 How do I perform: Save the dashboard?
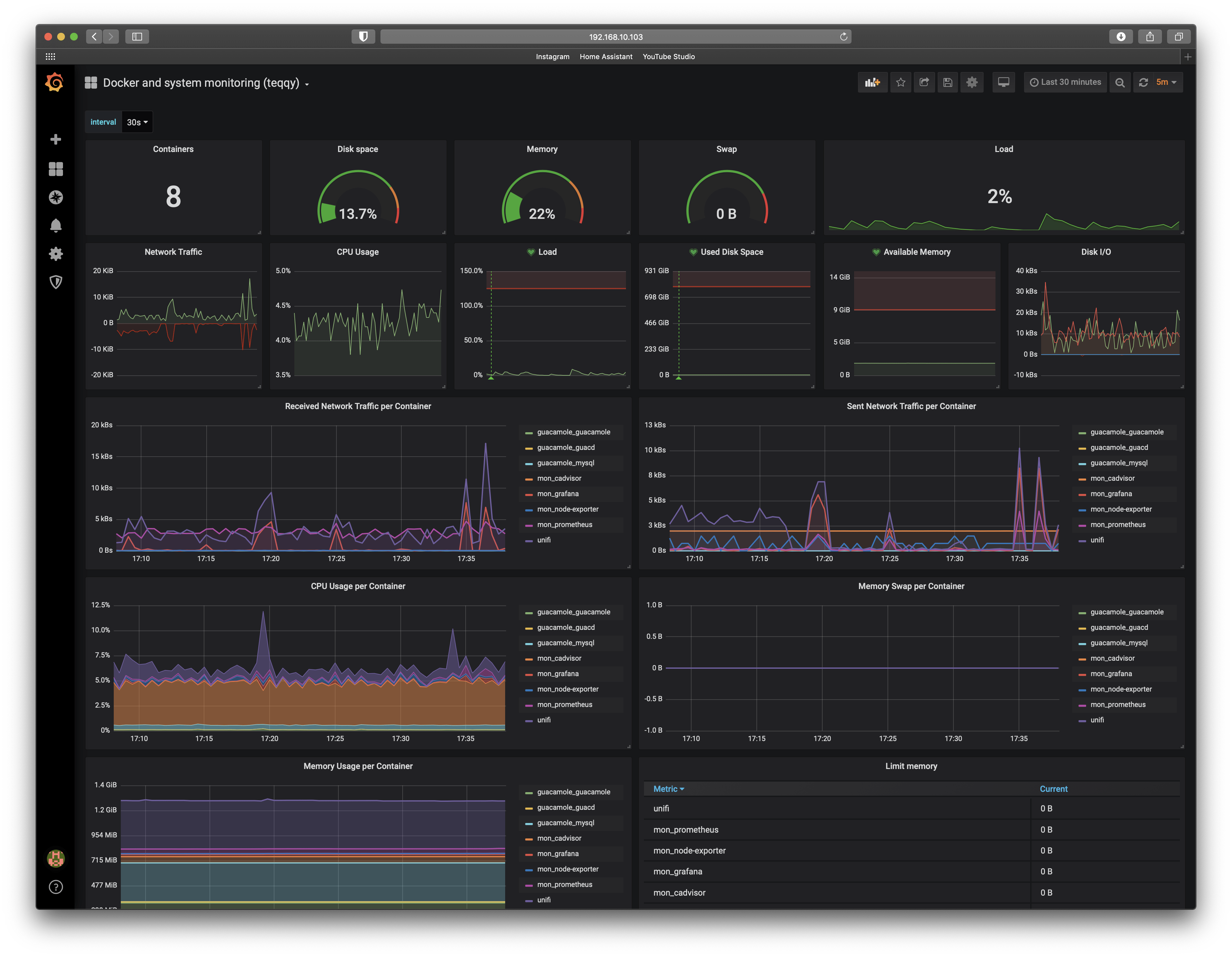pyautogui.click(x=948, y=82)
